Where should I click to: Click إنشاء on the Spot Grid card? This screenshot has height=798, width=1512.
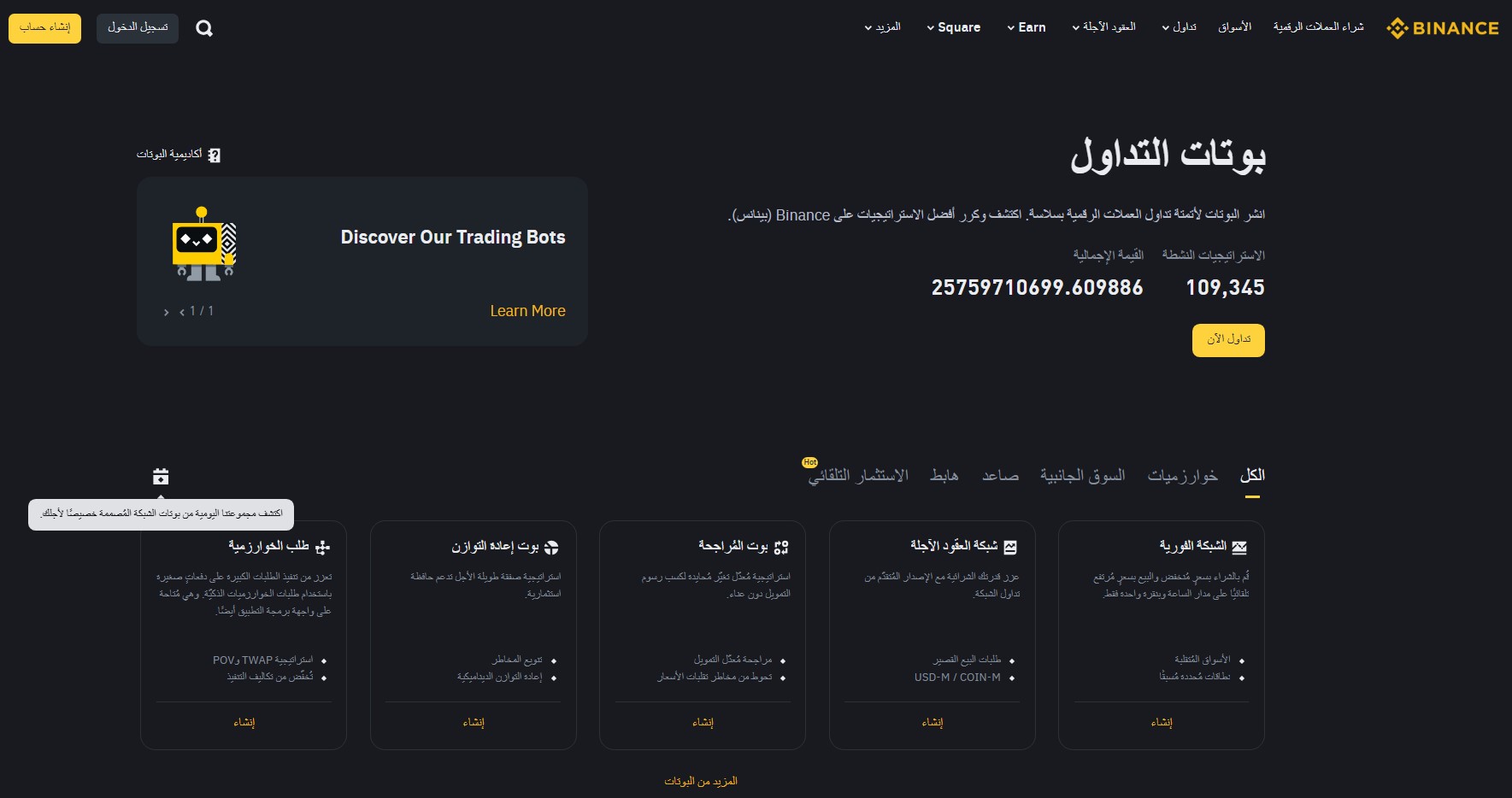pos(1162,723)
